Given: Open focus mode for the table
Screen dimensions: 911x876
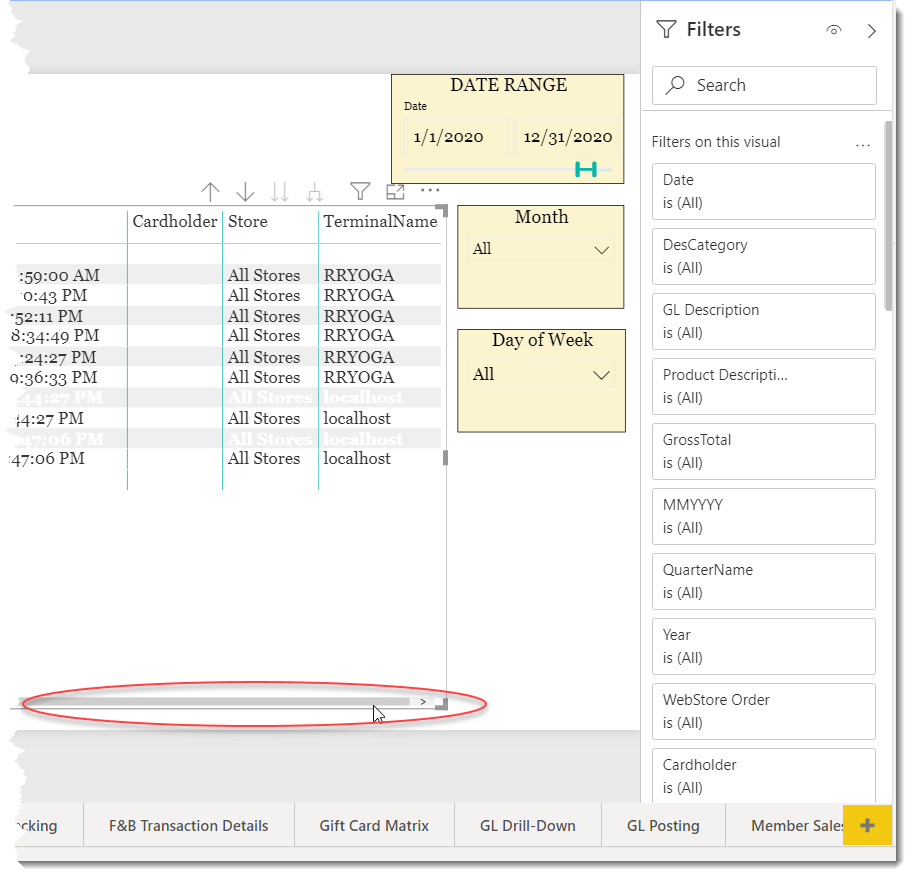Looking at the screenshot, I should point(395,191).
